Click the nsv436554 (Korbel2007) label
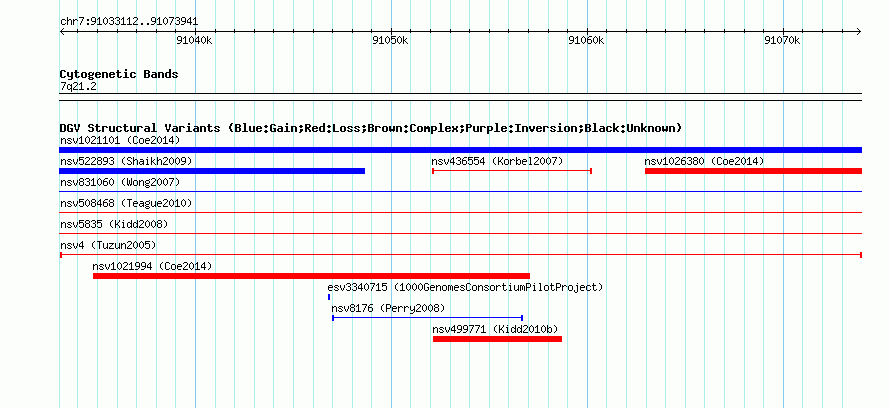 [x=495, y=161]
